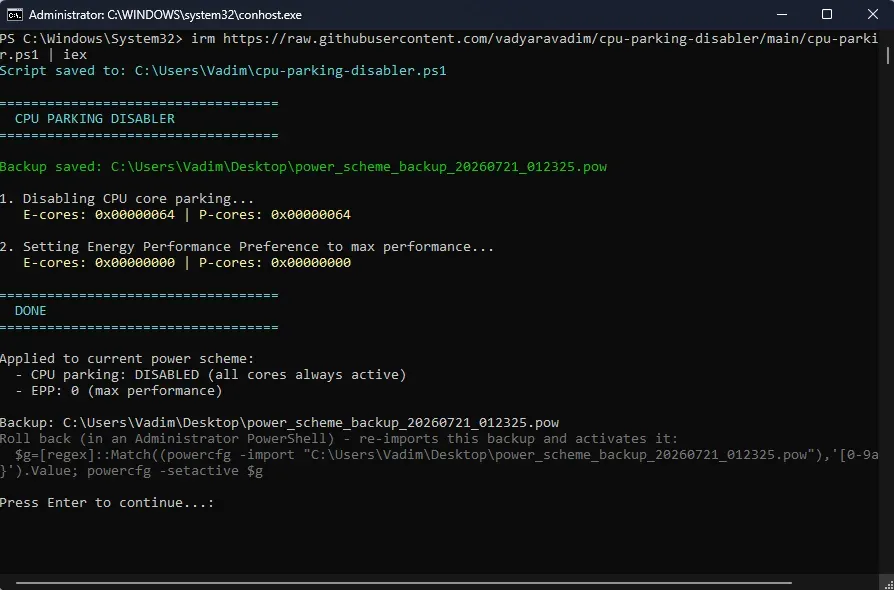This screenshot has width=894, height=590.
Task: Click 'Applied to current power scheme:' text
Action: pos(127,359)
